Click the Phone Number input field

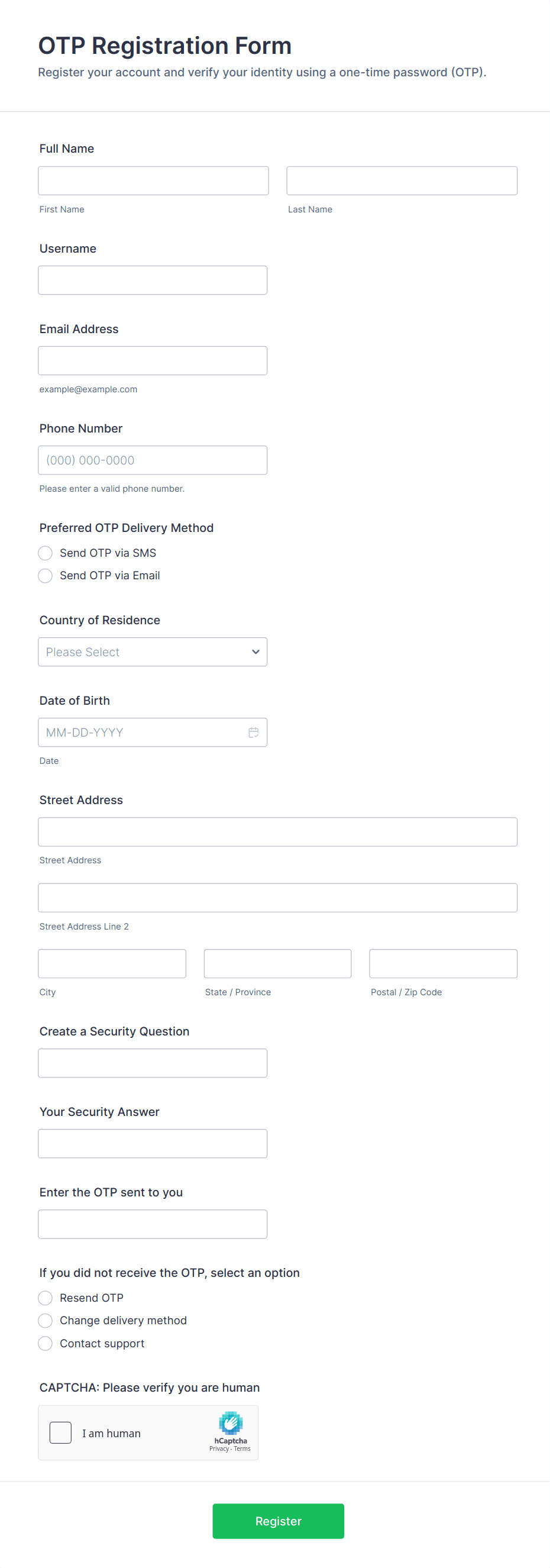(x=152, y=460)
